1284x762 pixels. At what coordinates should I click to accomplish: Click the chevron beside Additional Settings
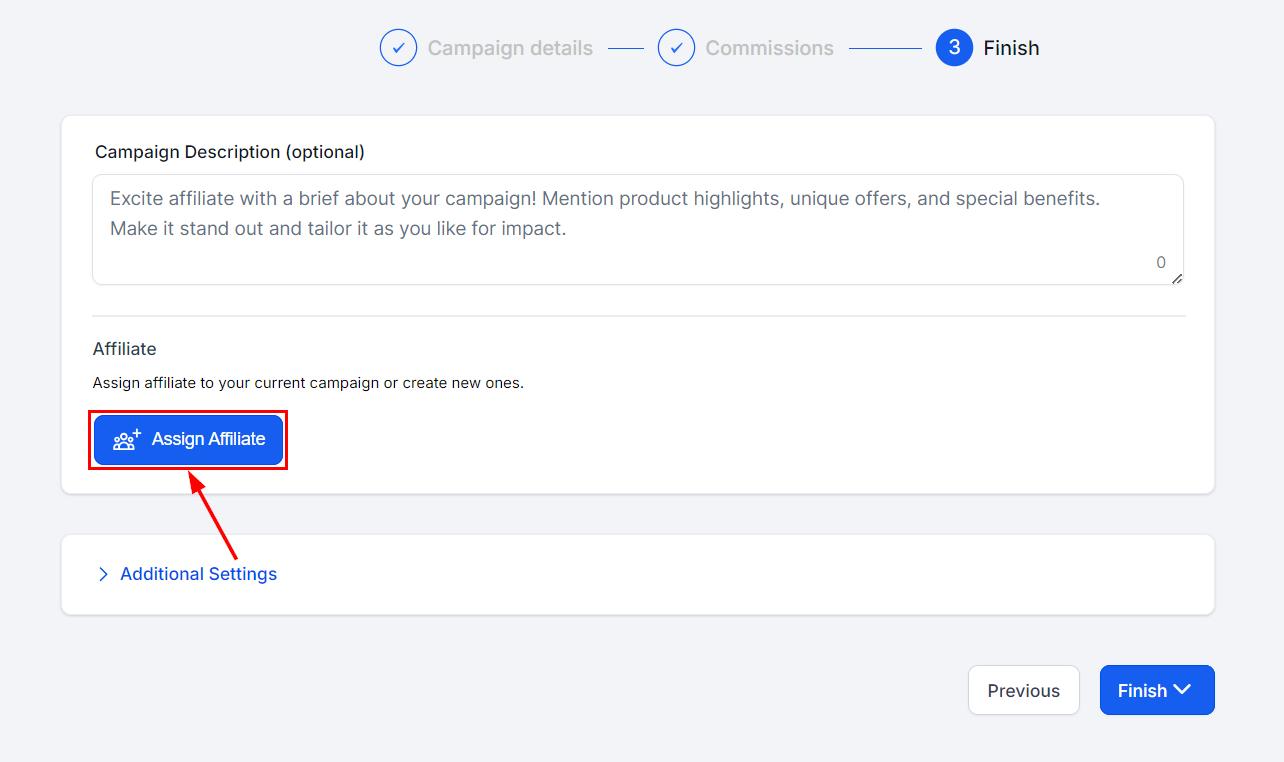pyautogui.click(x=103, y=574)
